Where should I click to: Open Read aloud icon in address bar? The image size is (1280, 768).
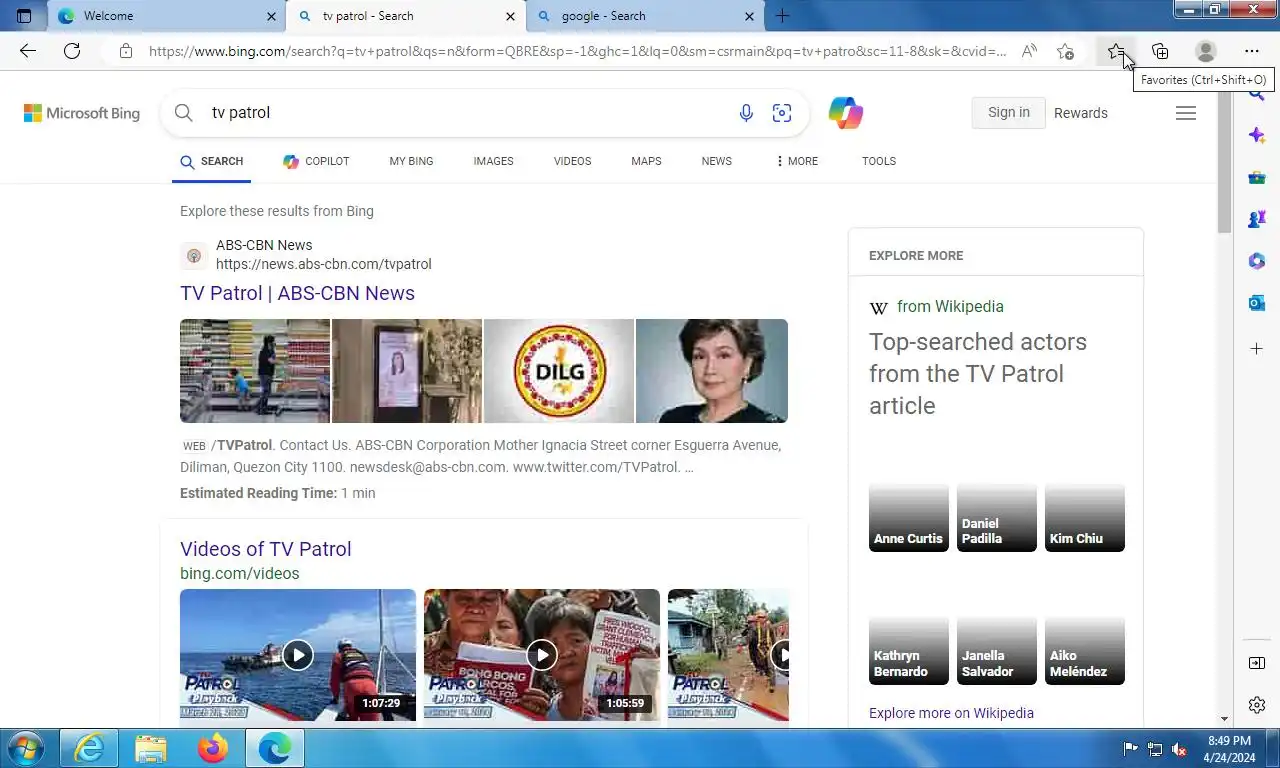coord(1029,51)
